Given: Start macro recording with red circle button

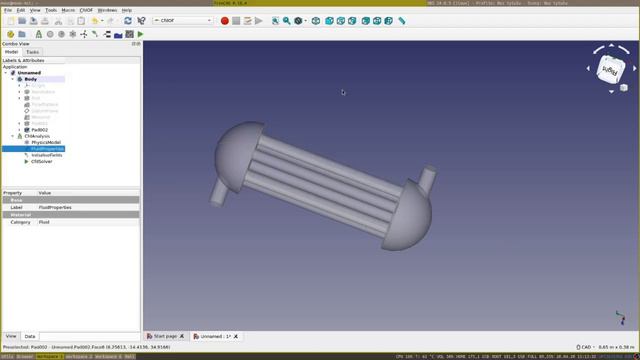Looking at the screenshot, I should [224, 21].
